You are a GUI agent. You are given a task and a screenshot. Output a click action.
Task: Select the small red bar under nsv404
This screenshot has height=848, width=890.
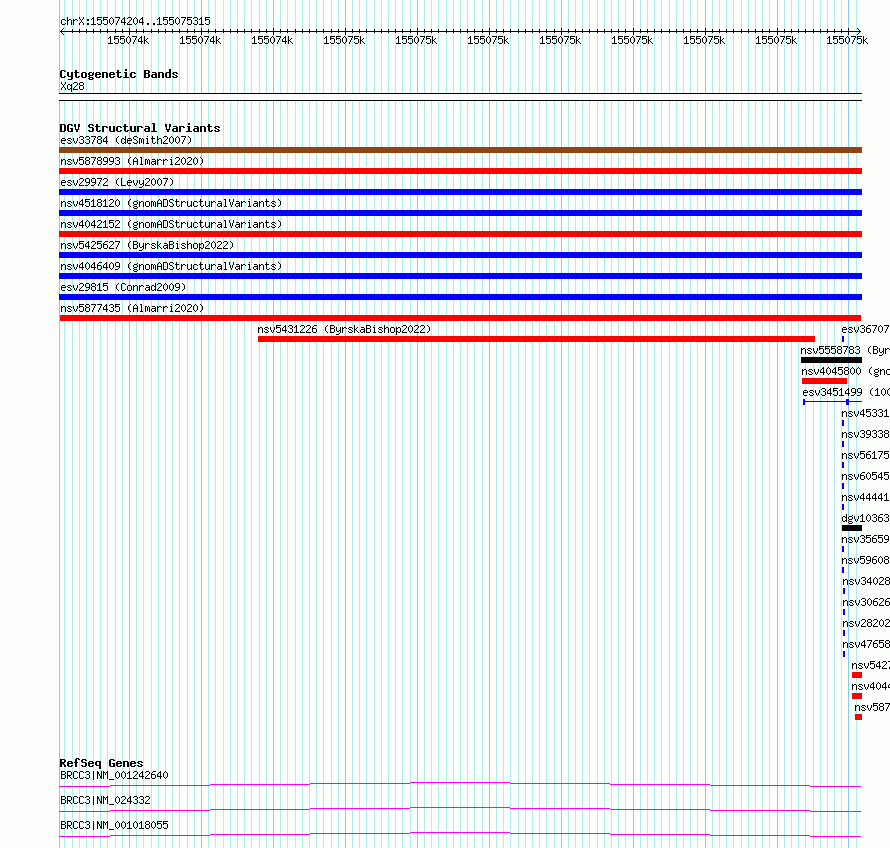[857, 696]
